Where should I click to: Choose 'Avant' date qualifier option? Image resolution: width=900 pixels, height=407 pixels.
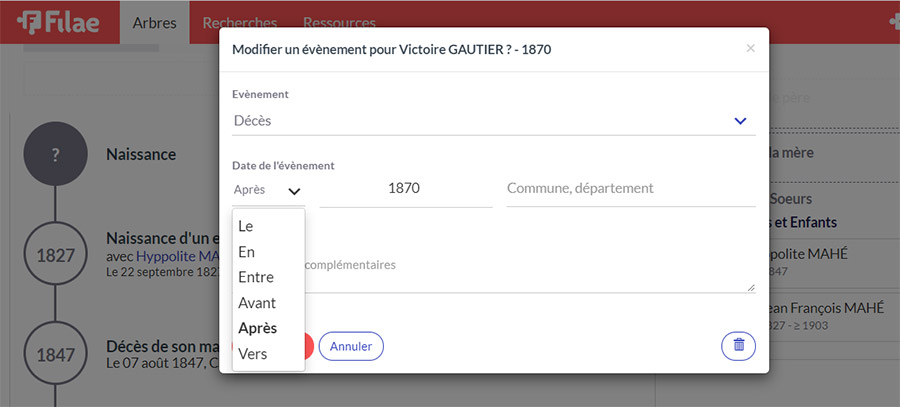257,302
